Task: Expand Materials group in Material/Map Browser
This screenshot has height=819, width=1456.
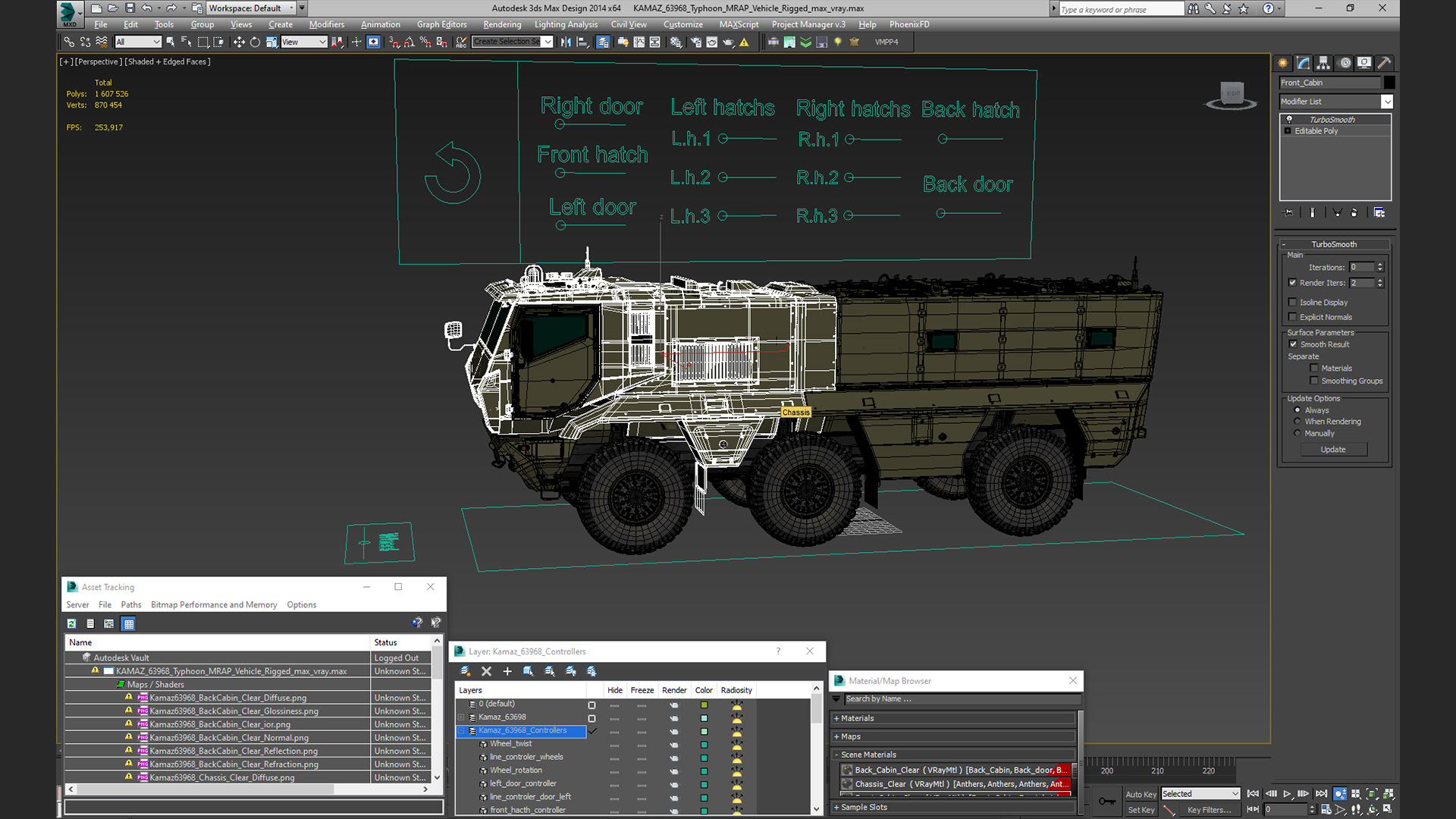Action: [x=836, y=718]
